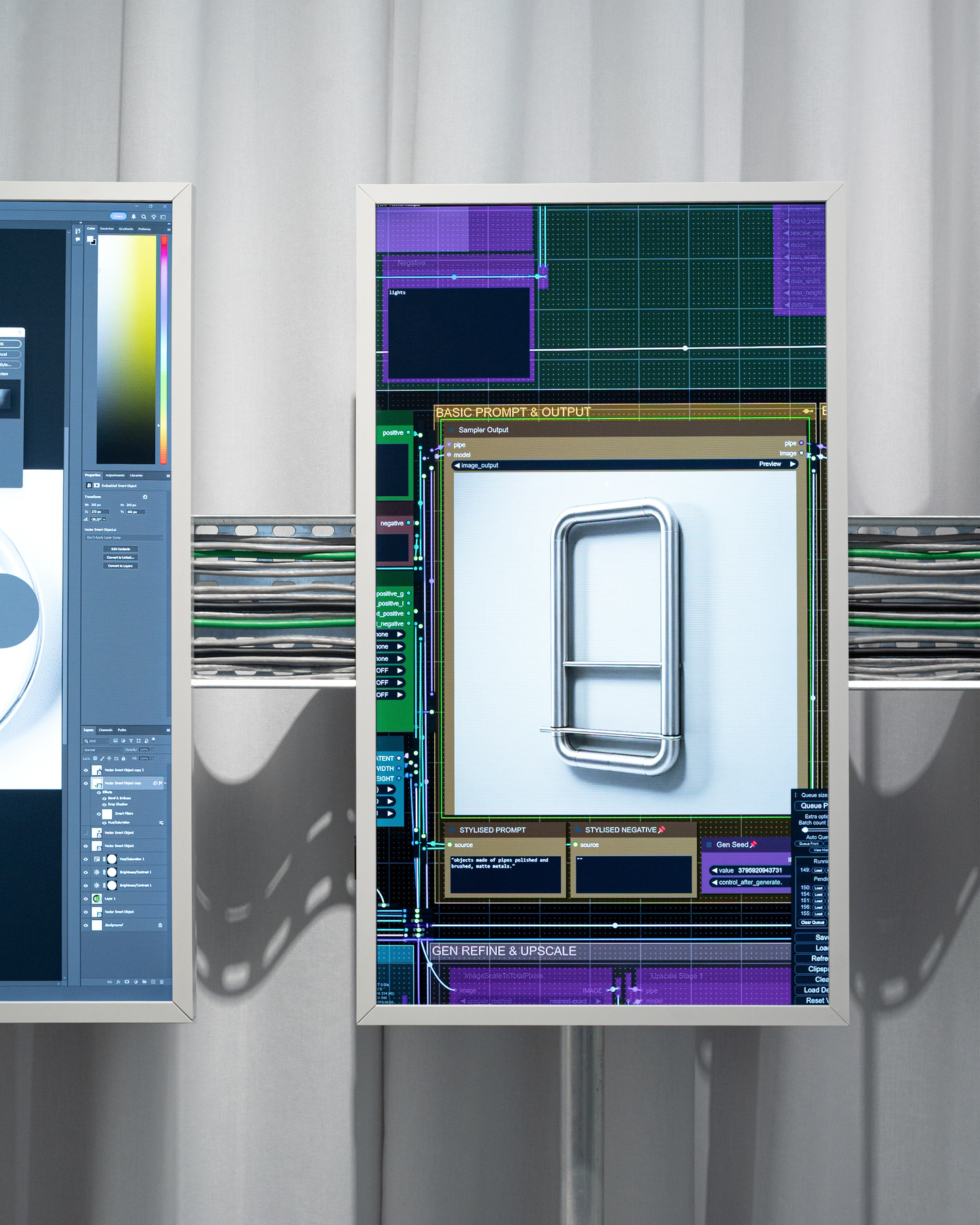980x1225 pixels.
Task: Open the Normal blend mode dropdown
Action: [x=103, y=750]
